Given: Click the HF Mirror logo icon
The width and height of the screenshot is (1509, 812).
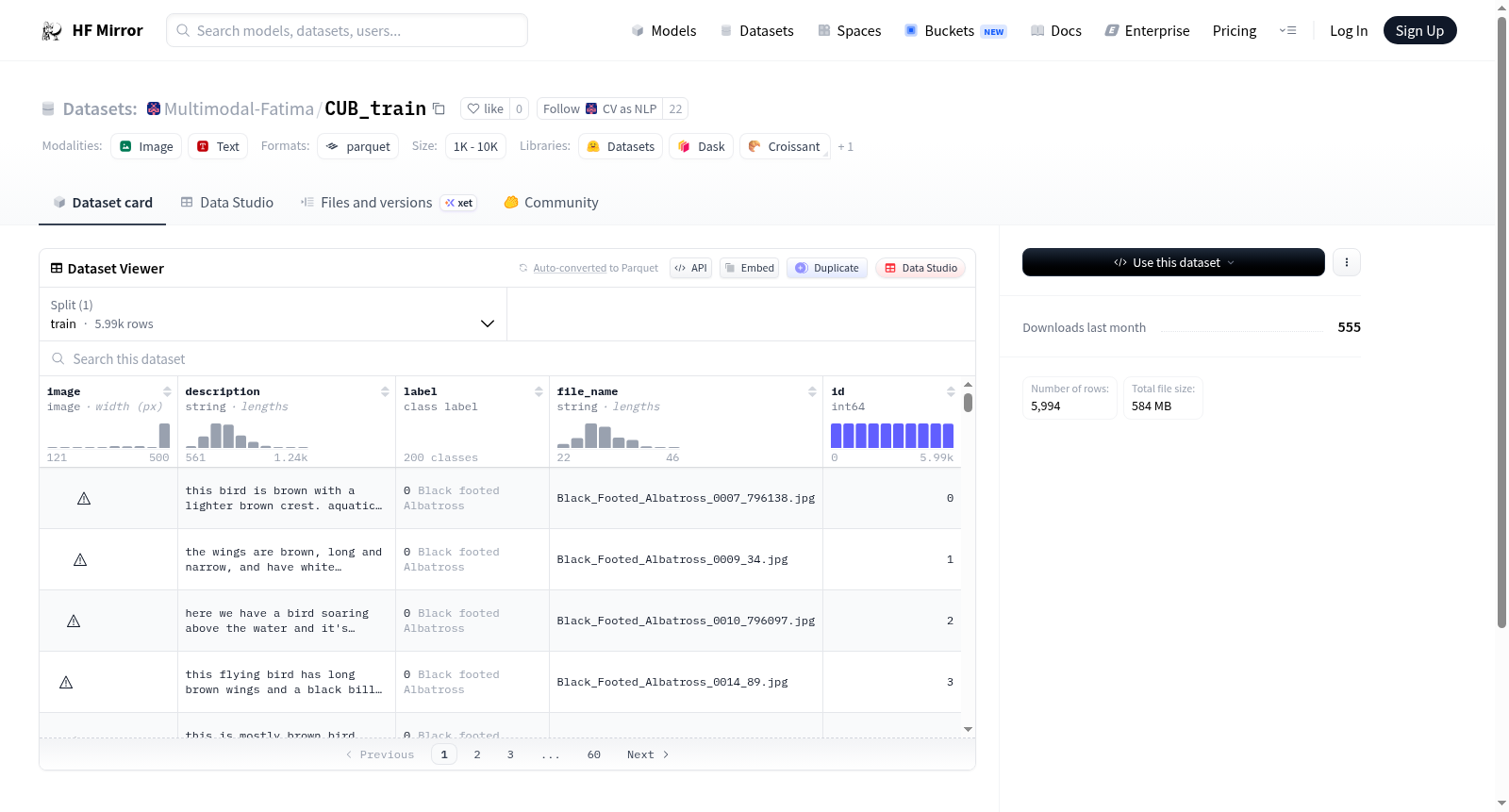Looking at the screenshot, I should [52, 31].
